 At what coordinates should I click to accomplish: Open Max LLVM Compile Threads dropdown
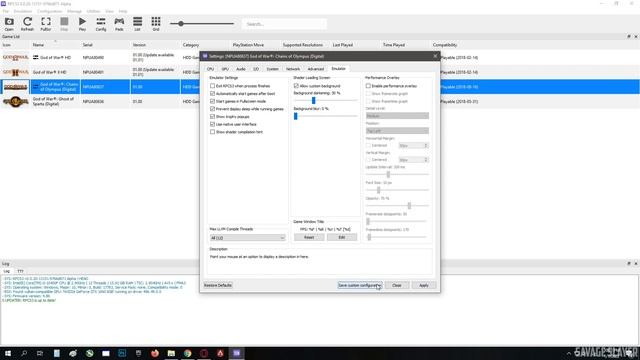(x=247, y=238)
